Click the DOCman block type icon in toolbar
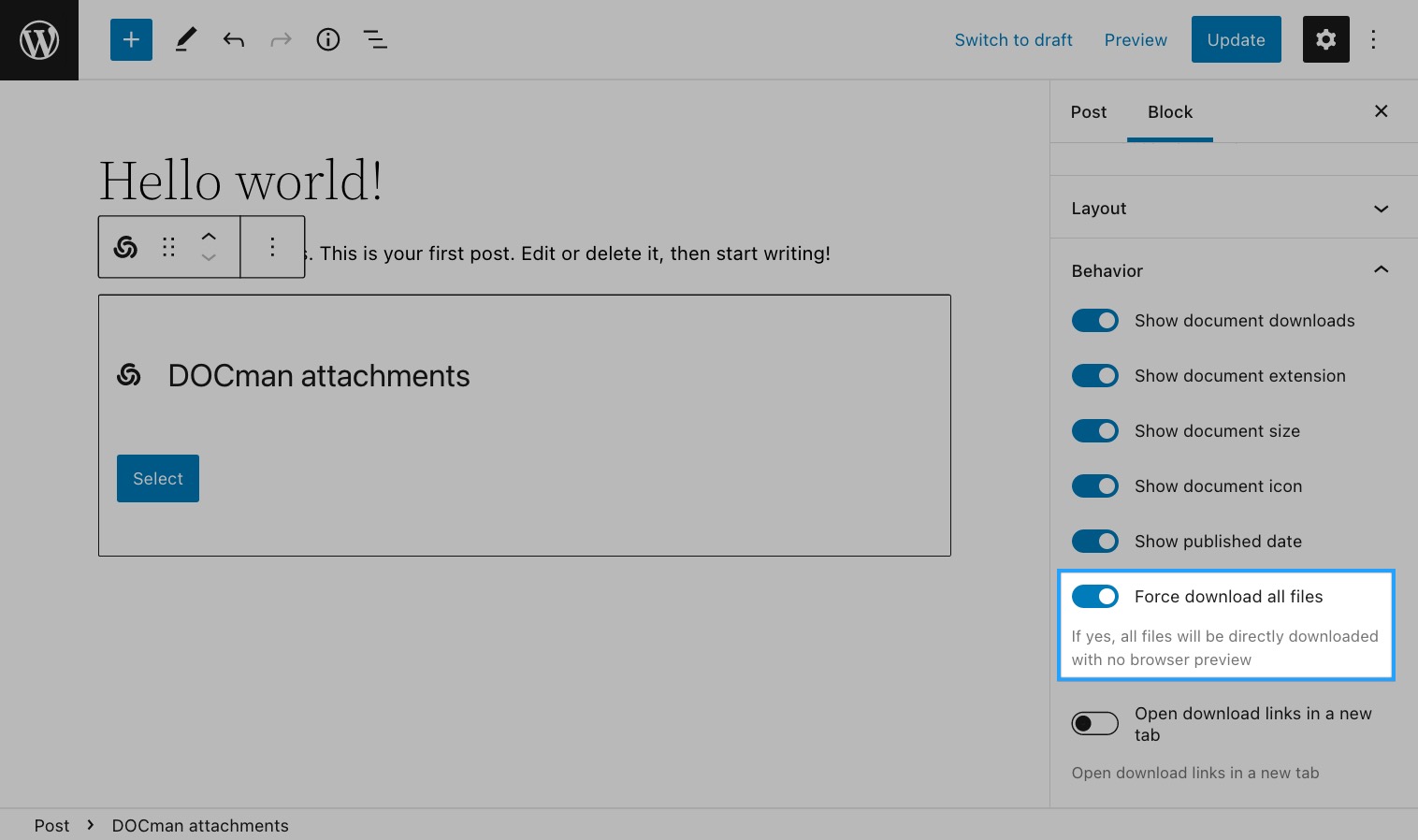 click(x=125, y=247)
